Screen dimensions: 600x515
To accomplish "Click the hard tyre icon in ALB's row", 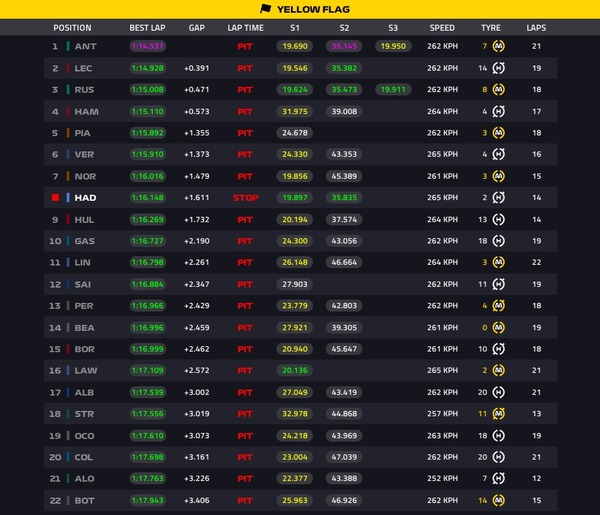I will 498,392.
